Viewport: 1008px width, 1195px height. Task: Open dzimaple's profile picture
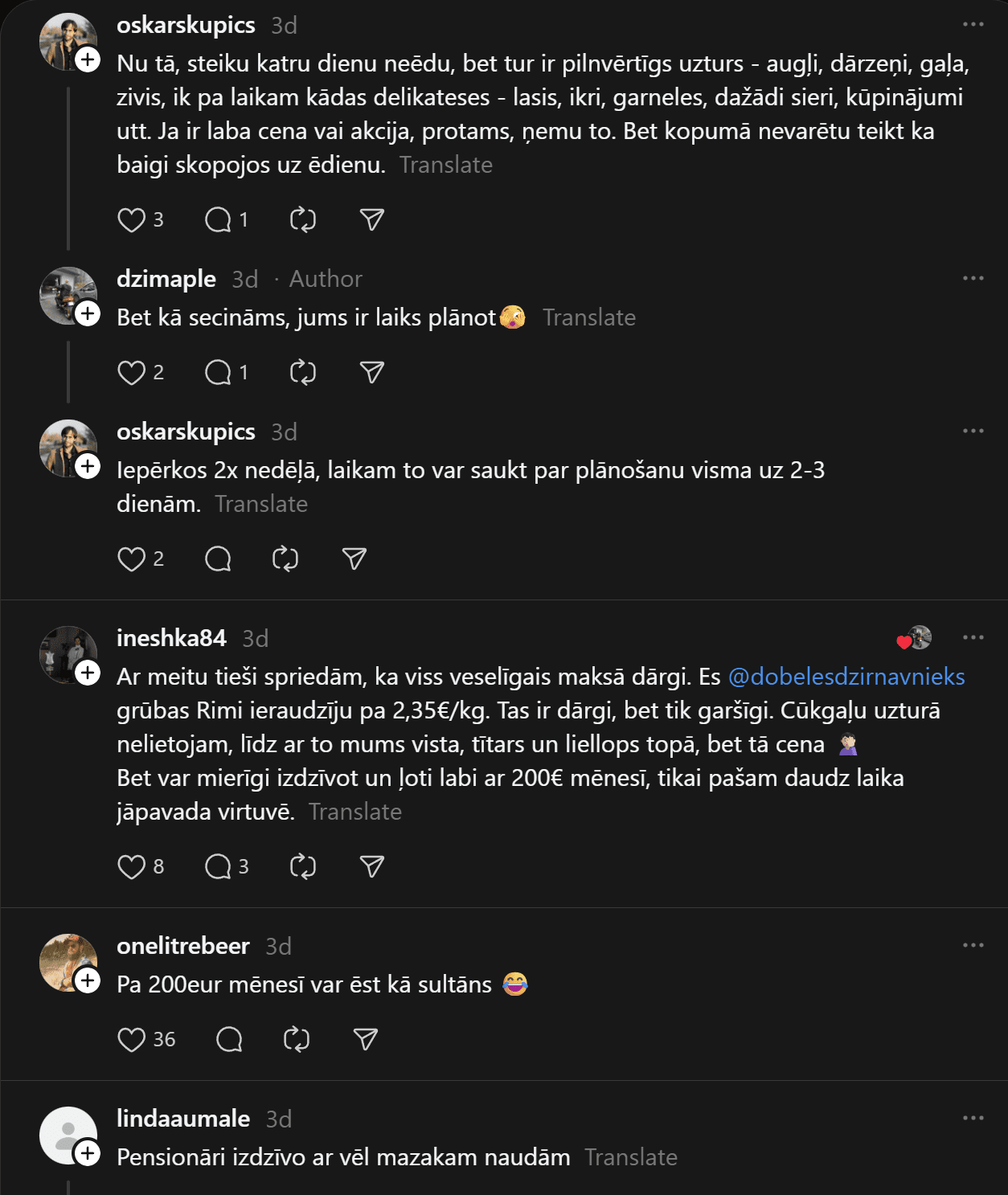click(66, 294)
